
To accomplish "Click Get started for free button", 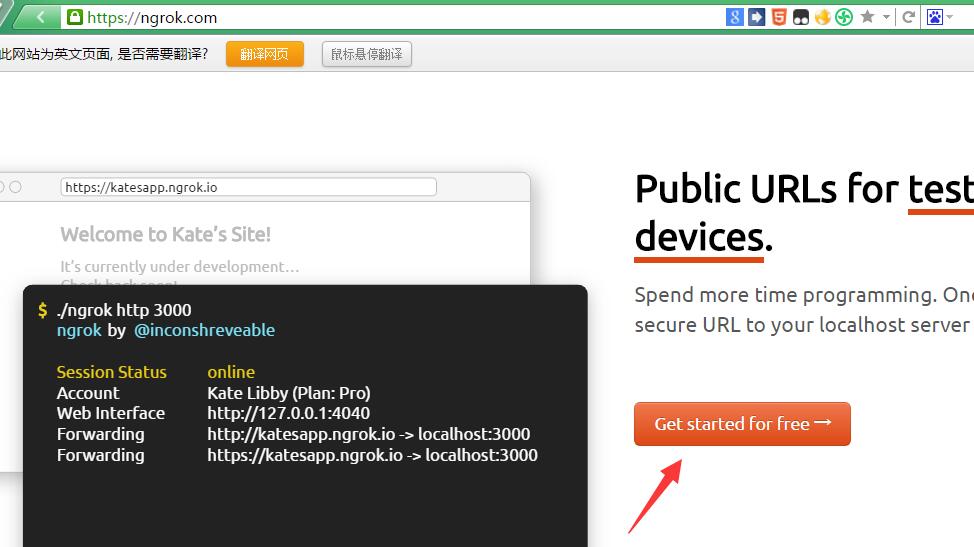I will pos(742,424).
